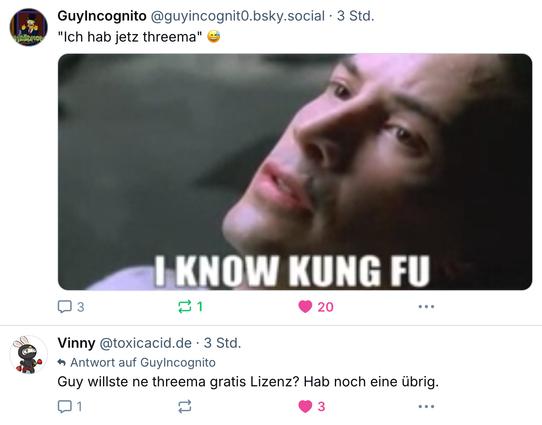Open the Vinny display name
Image resolution: width=542 pixels, height=425 pixels.
pyautogui.click(x=76, y=343)
